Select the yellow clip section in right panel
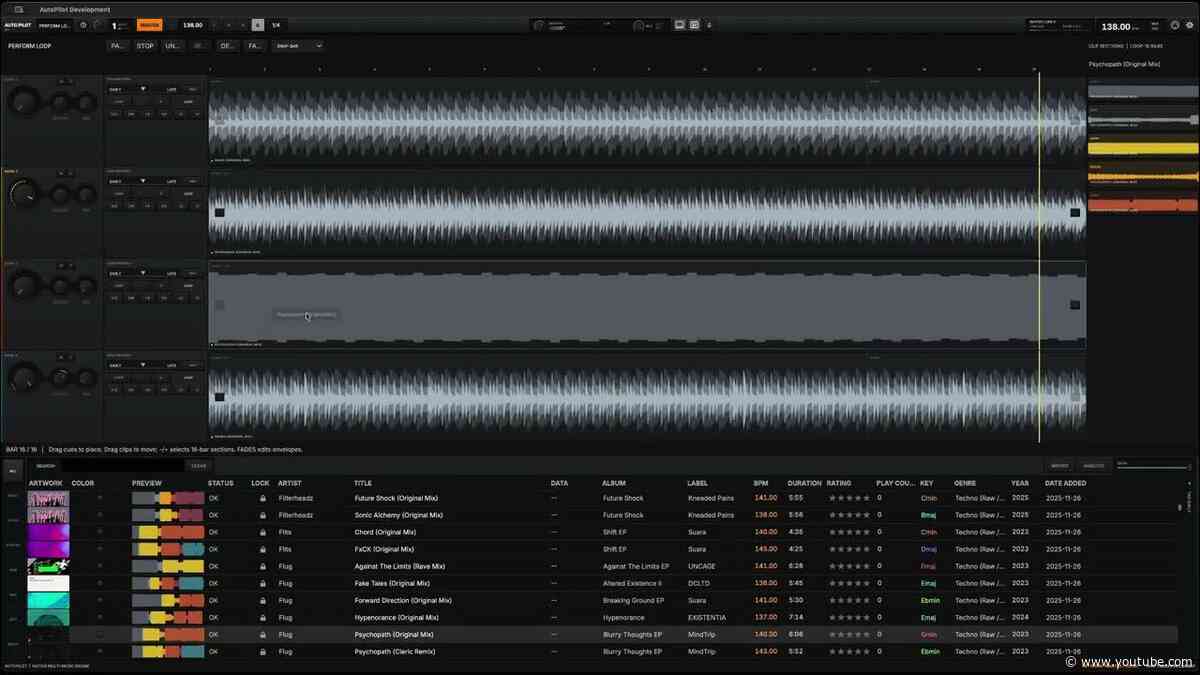The width and height of the screenshot is (1200, 675). pyautogui.click(x=1142, y=148)
